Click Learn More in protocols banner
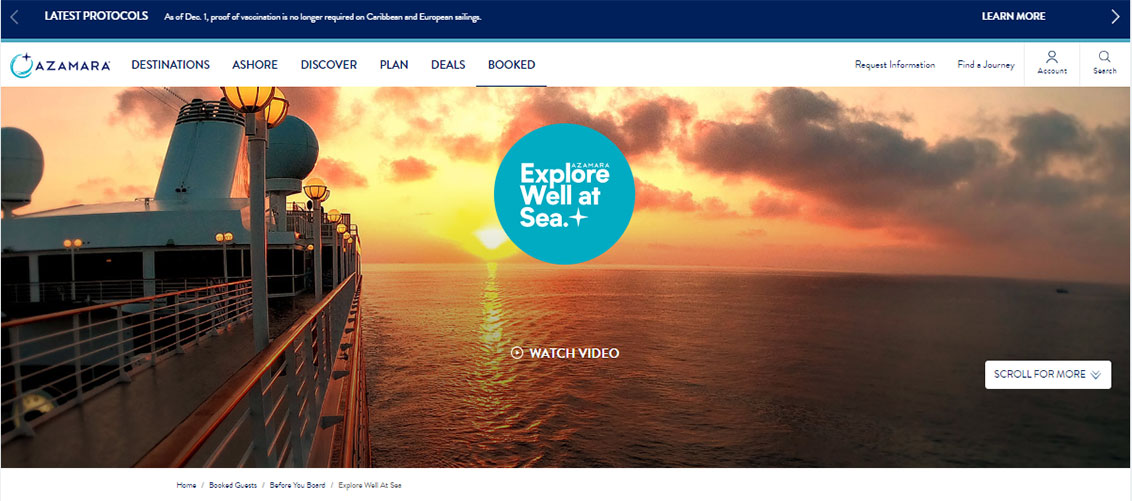This screenshot has height=501, width=1132. 1013,17
